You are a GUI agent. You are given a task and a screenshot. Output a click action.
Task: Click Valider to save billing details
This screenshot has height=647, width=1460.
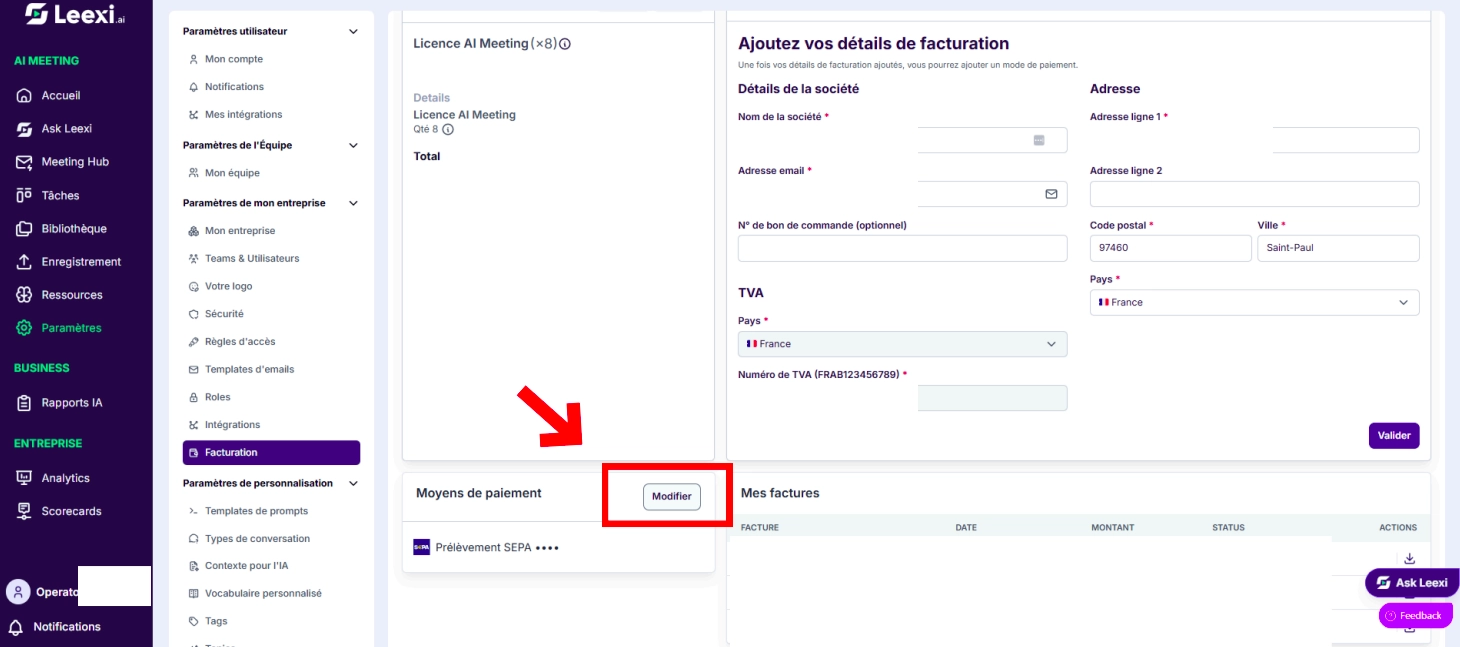(x=1394, y=435)
